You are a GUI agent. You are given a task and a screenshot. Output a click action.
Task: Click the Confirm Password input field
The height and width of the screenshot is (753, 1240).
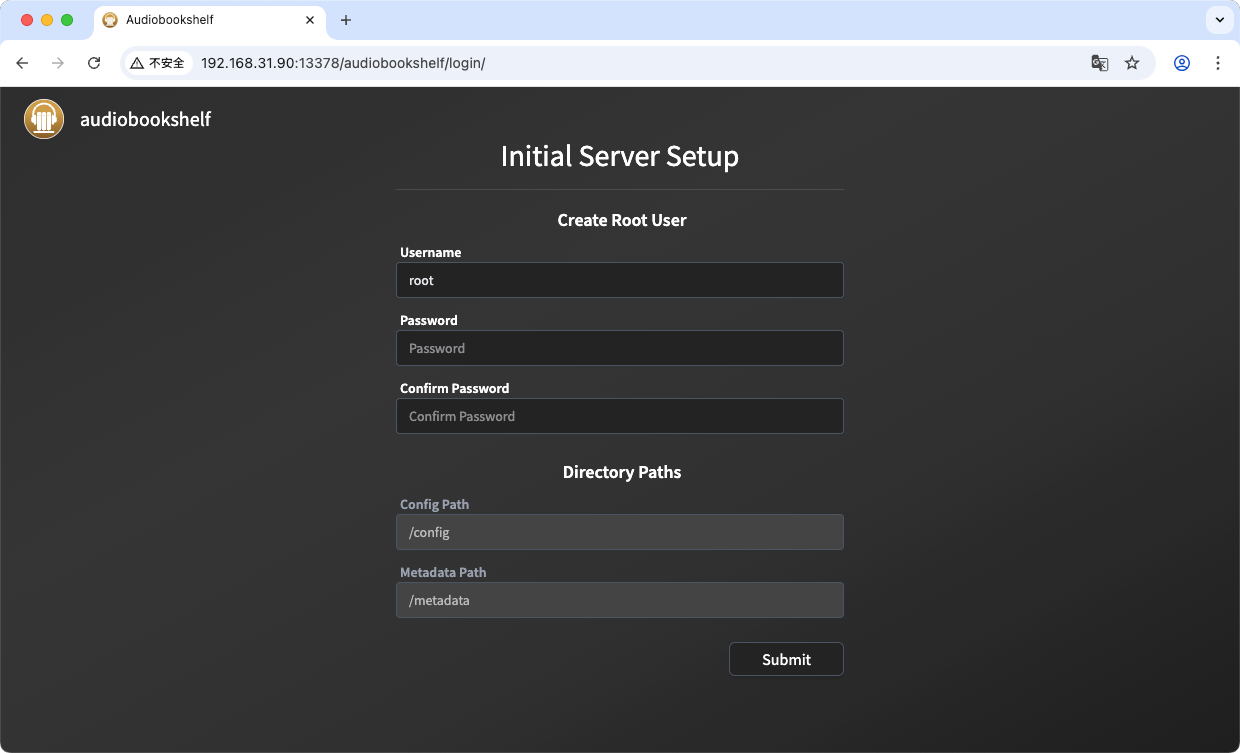point(619,416)
